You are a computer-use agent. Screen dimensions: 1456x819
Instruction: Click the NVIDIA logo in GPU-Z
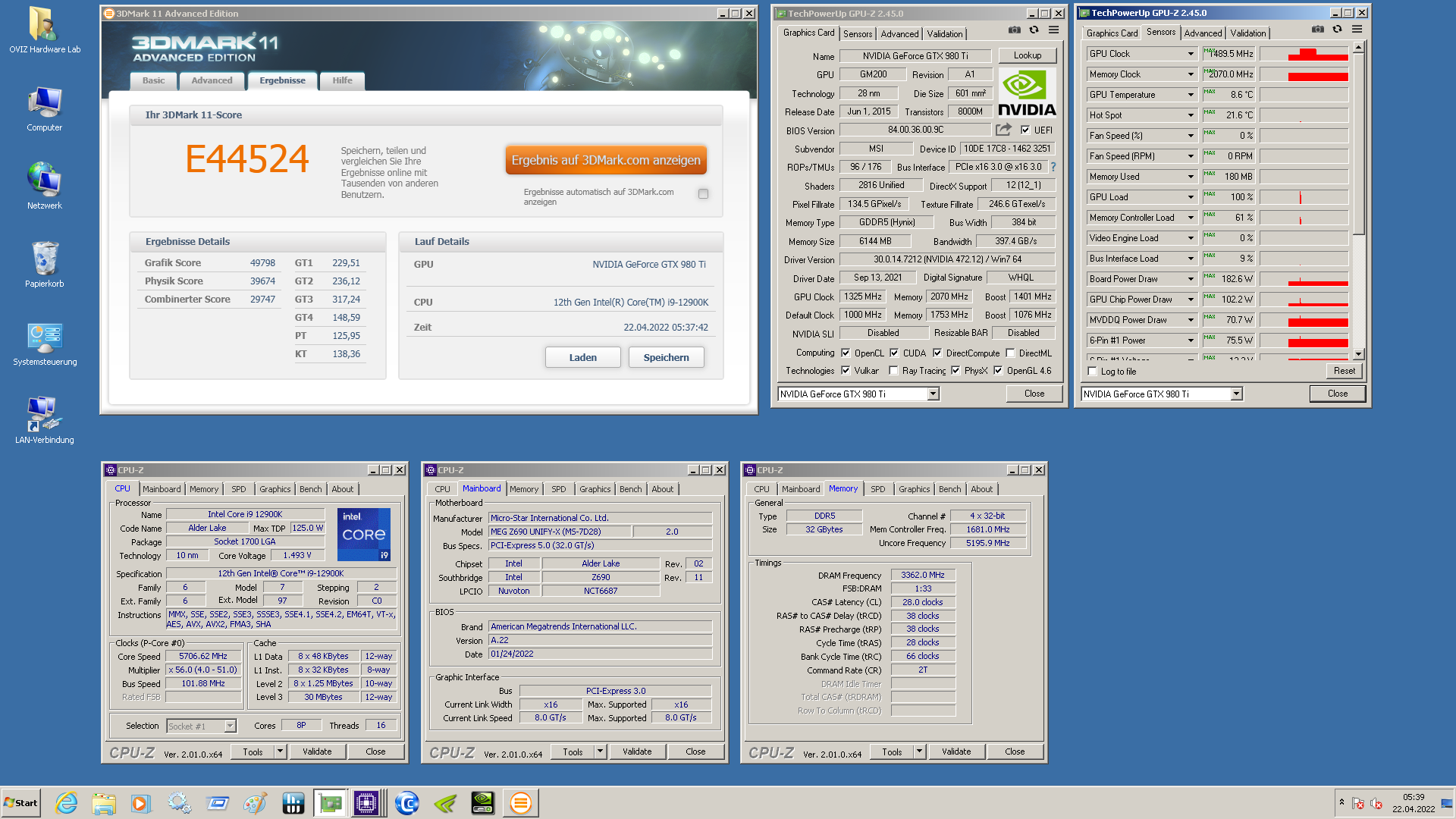tap(1027, 92)
